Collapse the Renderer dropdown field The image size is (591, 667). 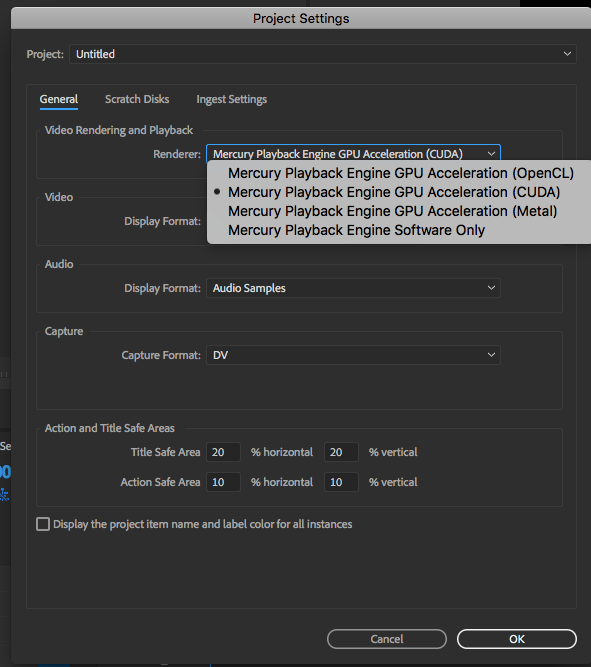(353, 153)
